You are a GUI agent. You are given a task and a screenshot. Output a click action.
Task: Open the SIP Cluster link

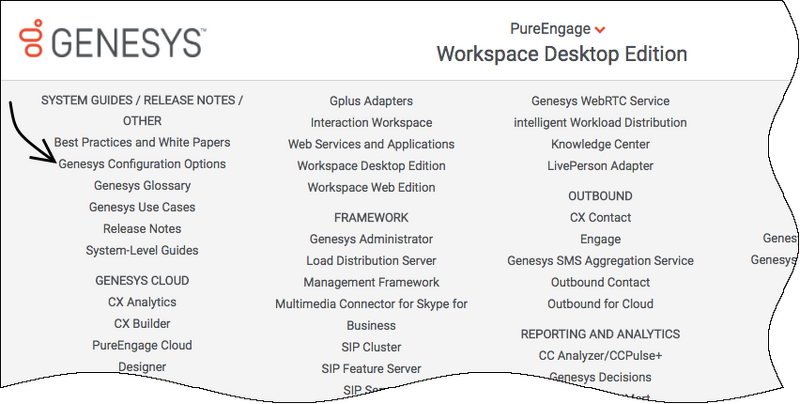(371, 347)
